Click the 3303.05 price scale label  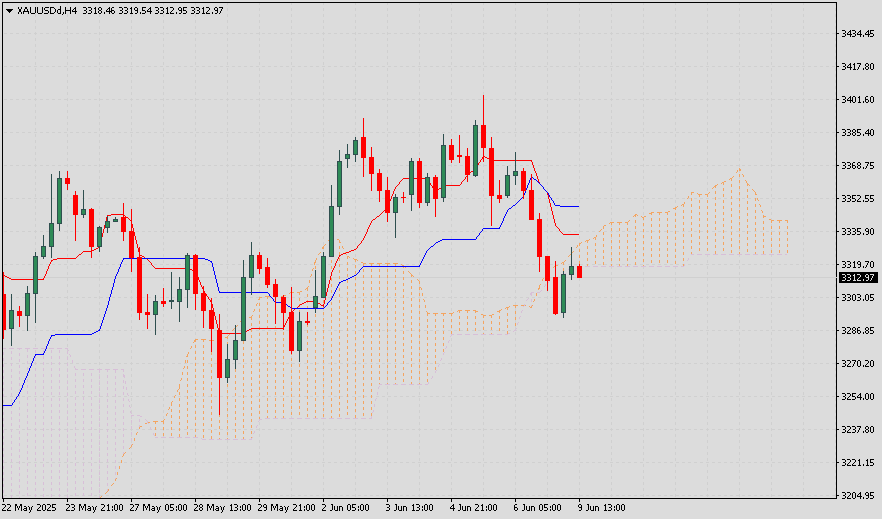point(857,297)
